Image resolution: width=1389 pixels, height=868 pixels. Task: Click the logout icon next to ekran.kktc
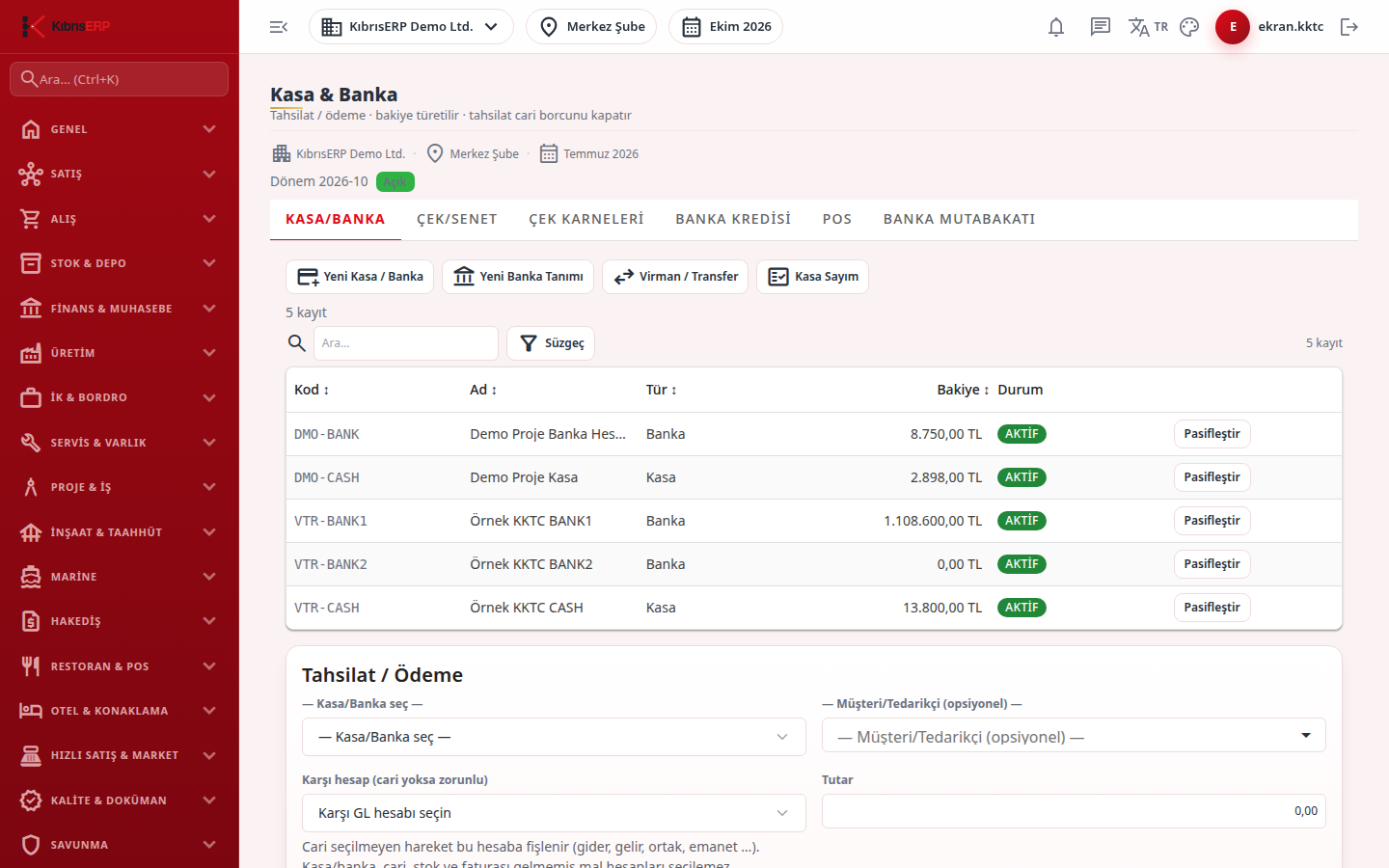[x=1349, y=27]
